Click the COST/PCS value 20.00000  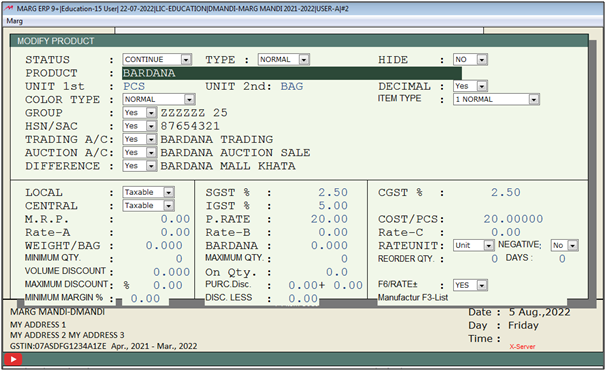[x=513, y=219]
